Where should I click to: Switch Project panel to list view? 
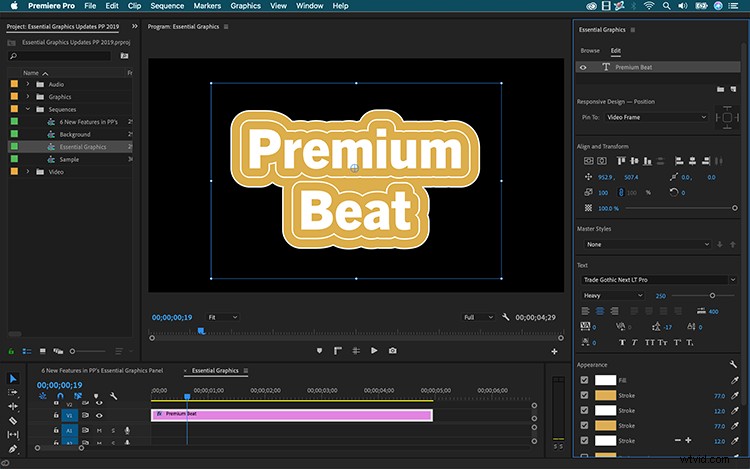tap(27, 351)
